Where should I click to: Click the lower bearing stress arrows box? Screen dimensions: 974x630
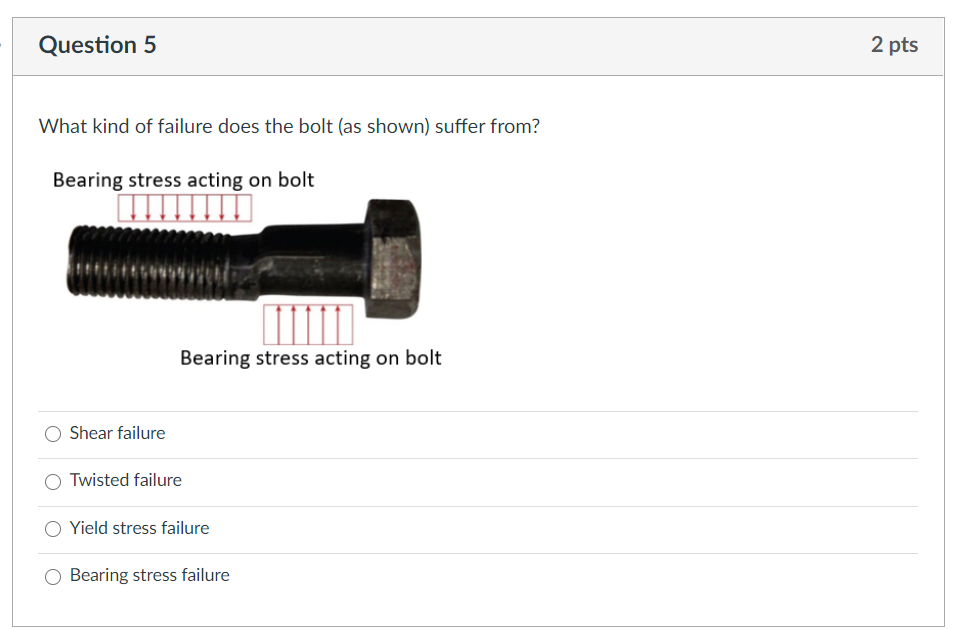point(308,323)
